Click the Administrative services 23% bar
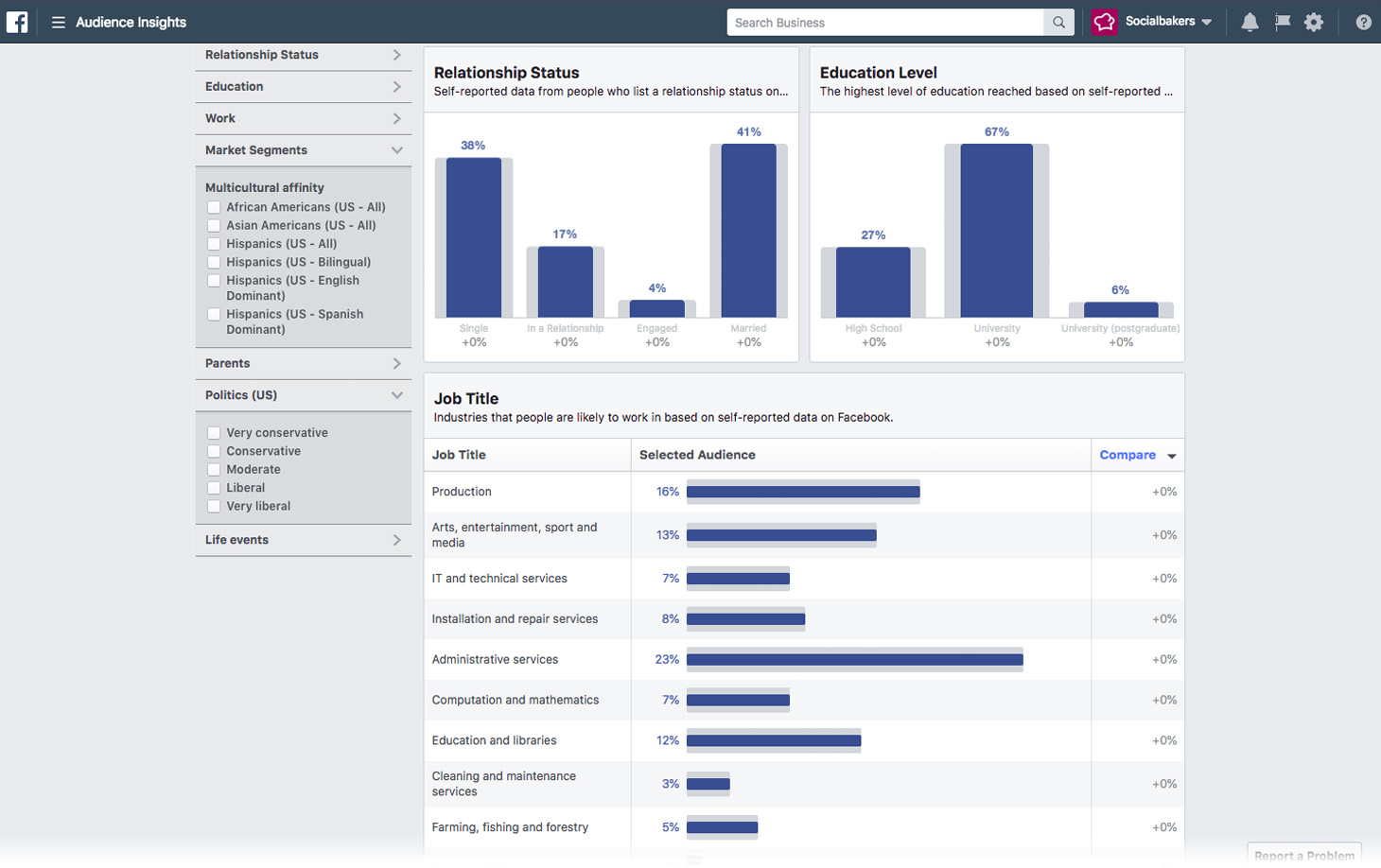Screen dimensions: 1381x868 coord(854,659)
